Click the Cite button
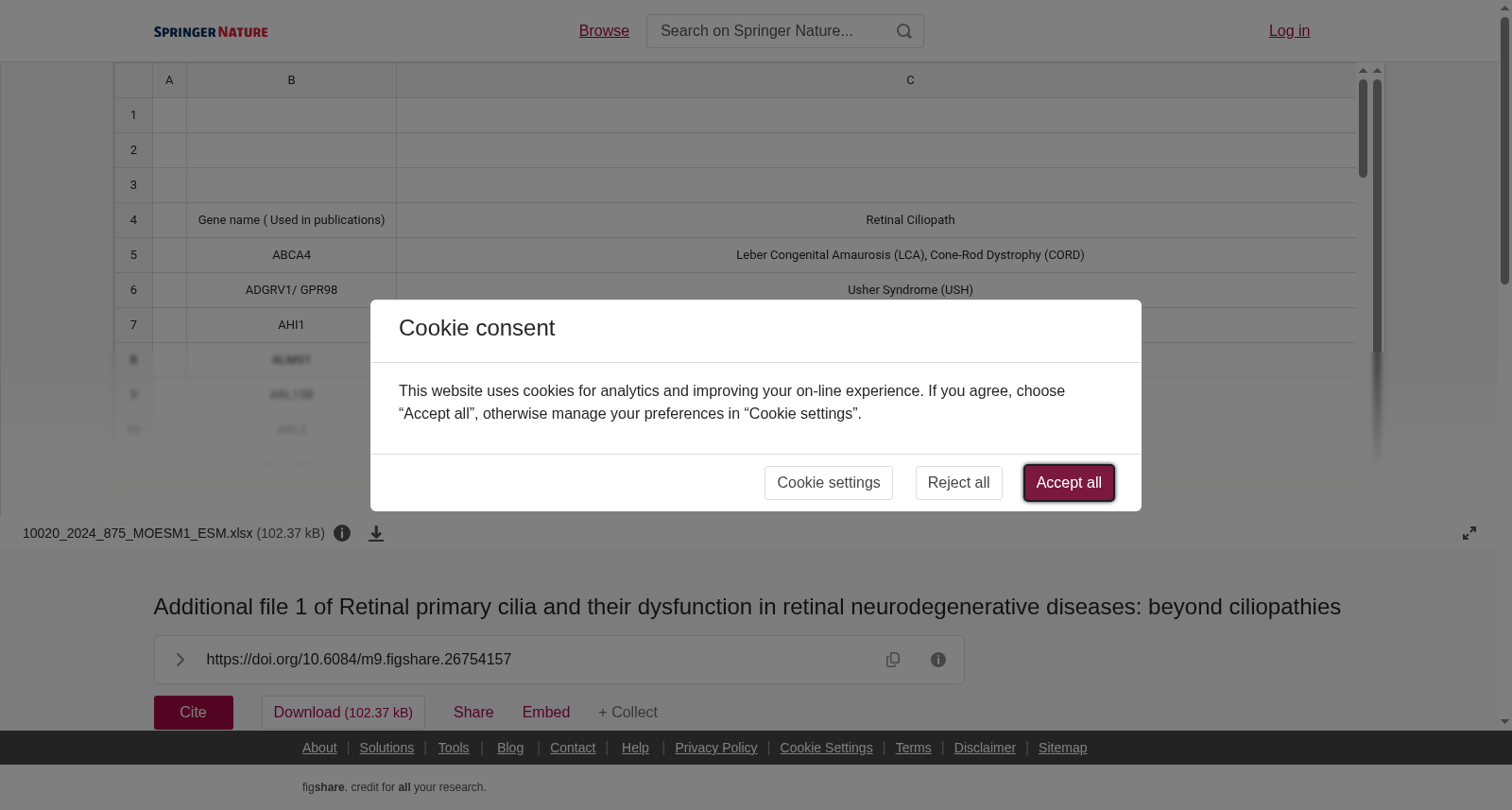1512x810 pixels. tap(194, 713)
